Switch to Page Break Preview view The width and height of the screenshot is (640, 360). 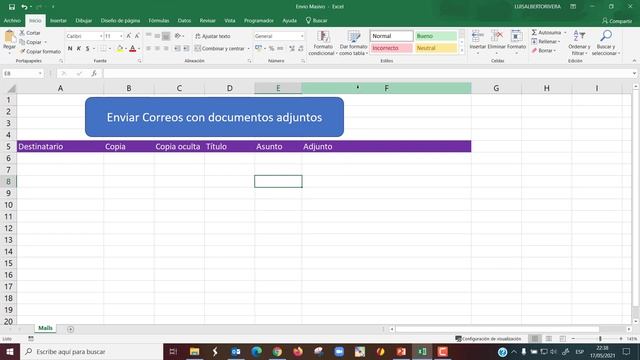point(562,339)
